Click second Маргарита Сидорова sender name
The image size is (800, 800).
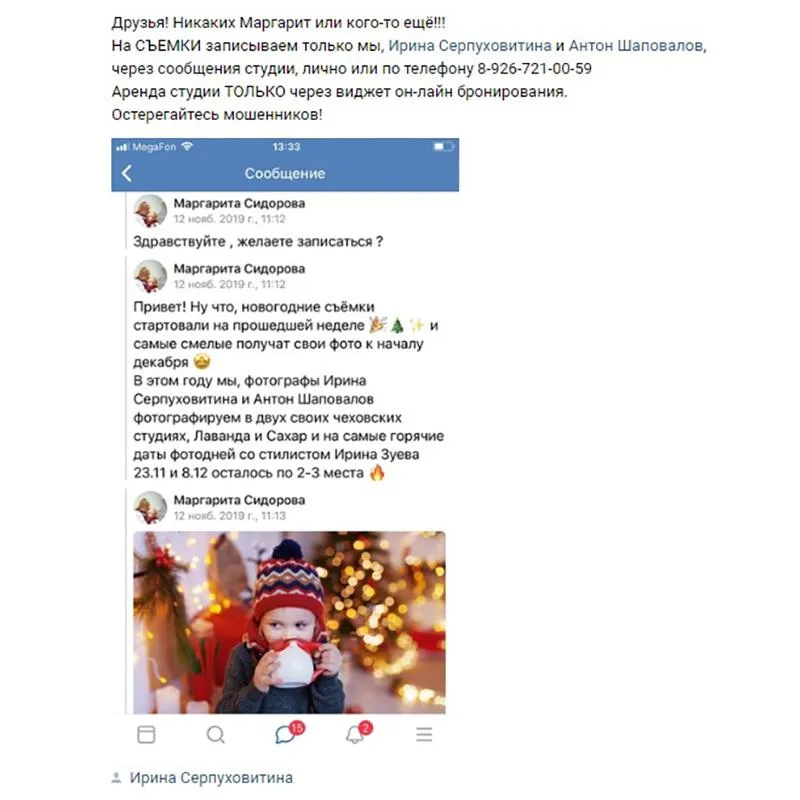[239, 269]
